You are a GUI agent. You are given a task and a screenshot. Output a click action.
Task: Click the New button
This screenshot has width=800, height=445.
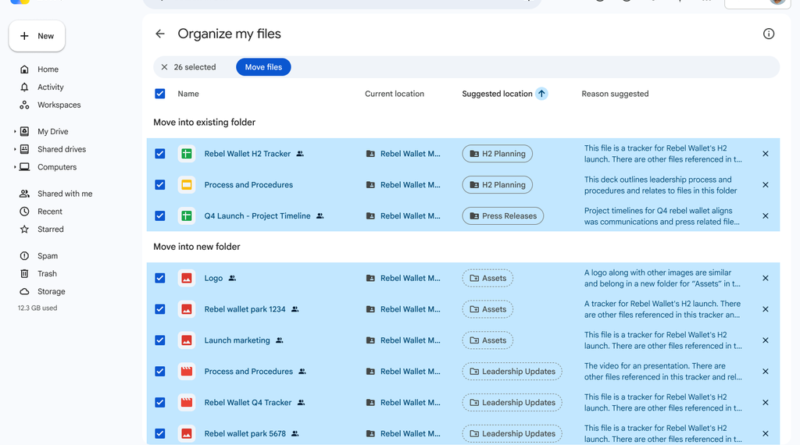[x=37, y=36]
